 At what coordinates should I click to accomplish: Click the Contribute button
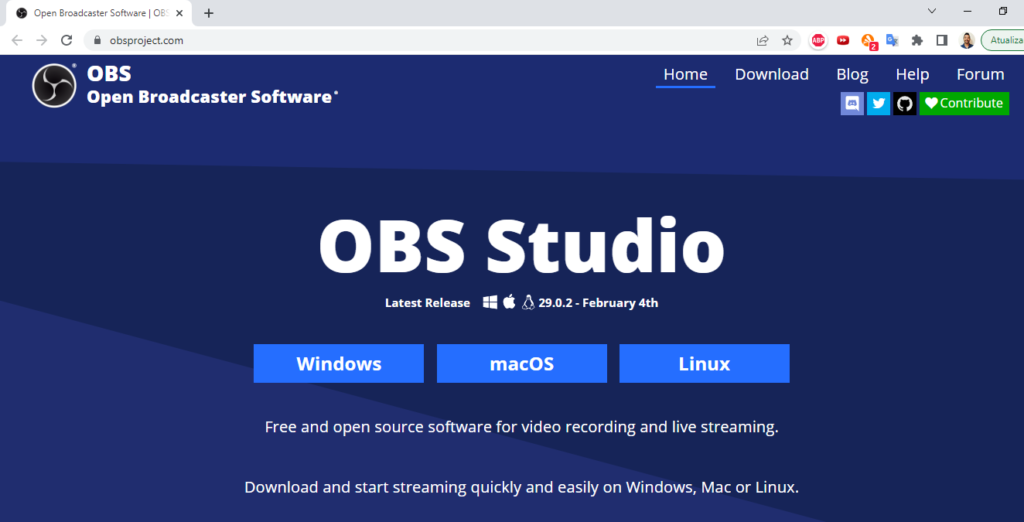(x=964, y=103)
